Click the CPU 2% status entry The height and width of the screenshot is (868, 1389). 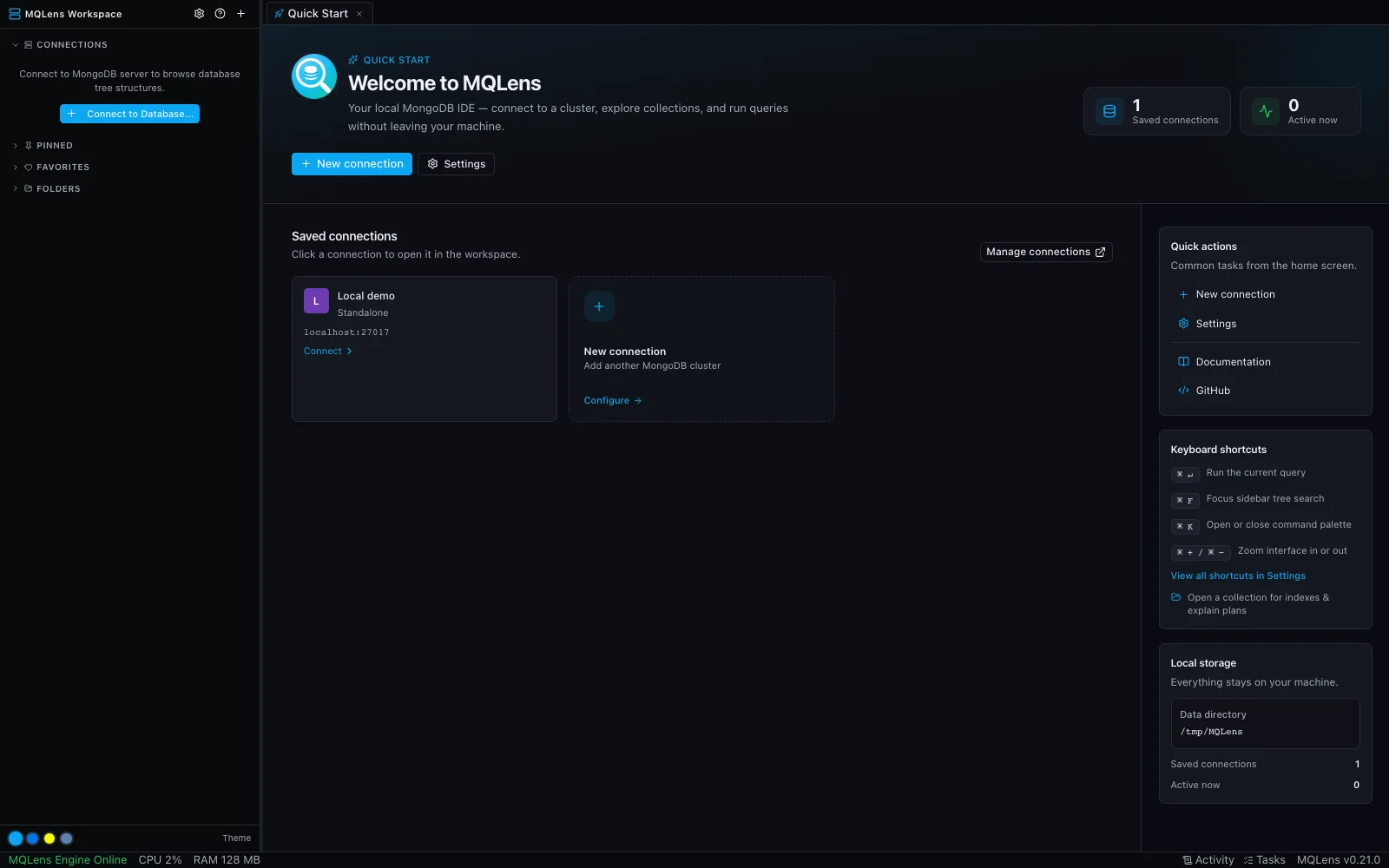(x=160, y=860)
